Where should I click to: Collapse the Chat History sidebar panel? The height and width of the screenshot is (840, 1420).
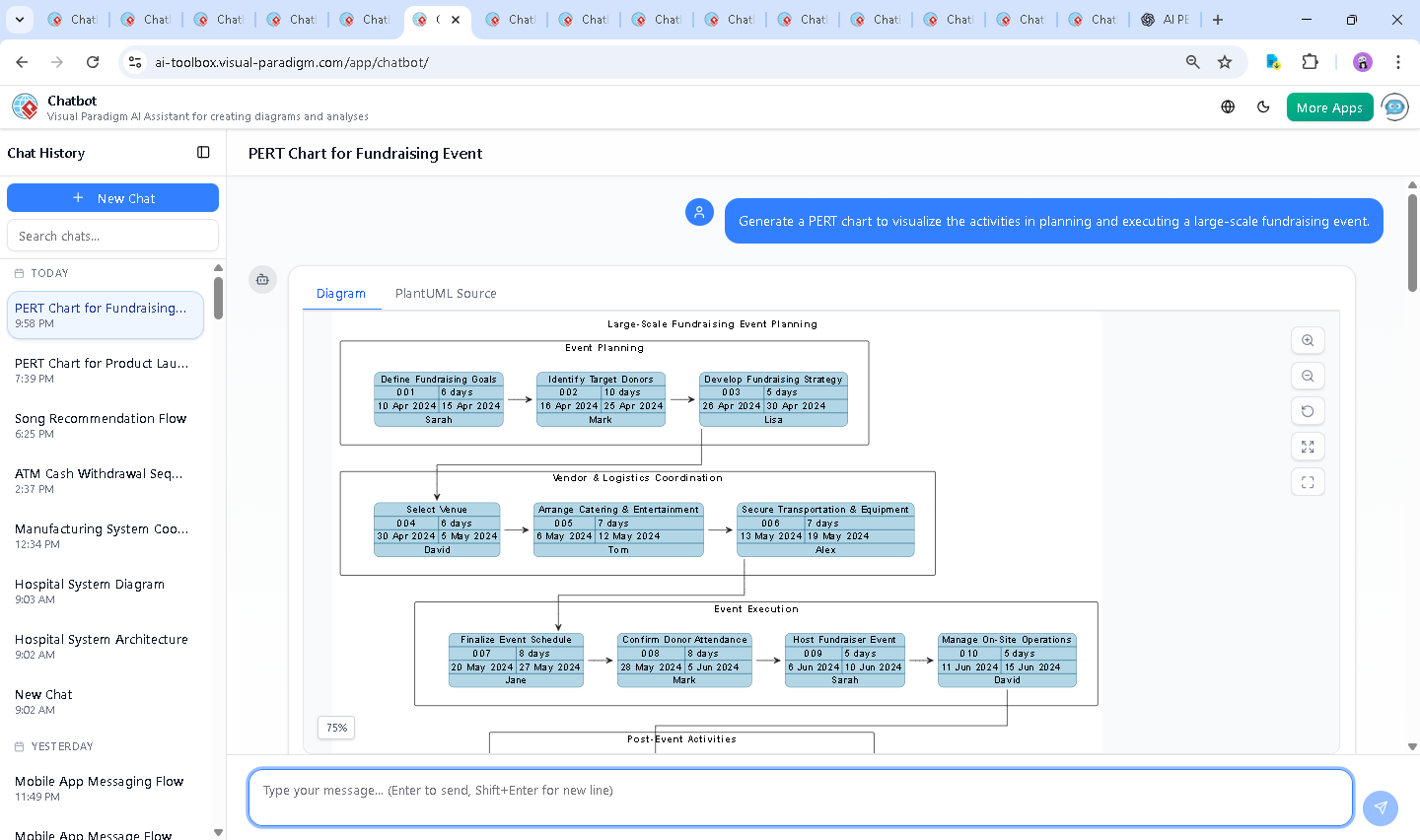(x=203, y=153)
